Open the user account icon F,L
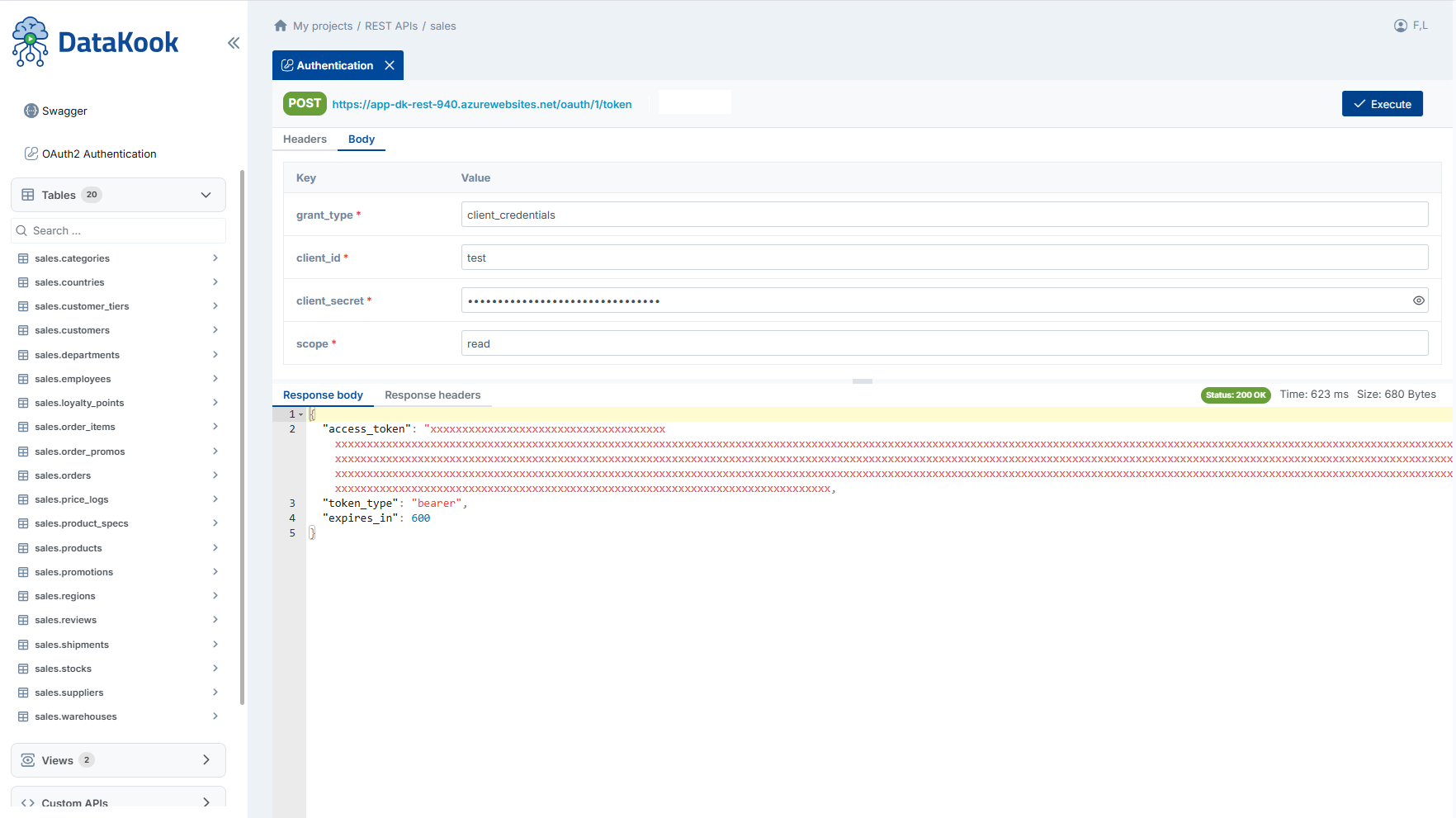This screenshot has width=1456, height=818. [1401, 26]
